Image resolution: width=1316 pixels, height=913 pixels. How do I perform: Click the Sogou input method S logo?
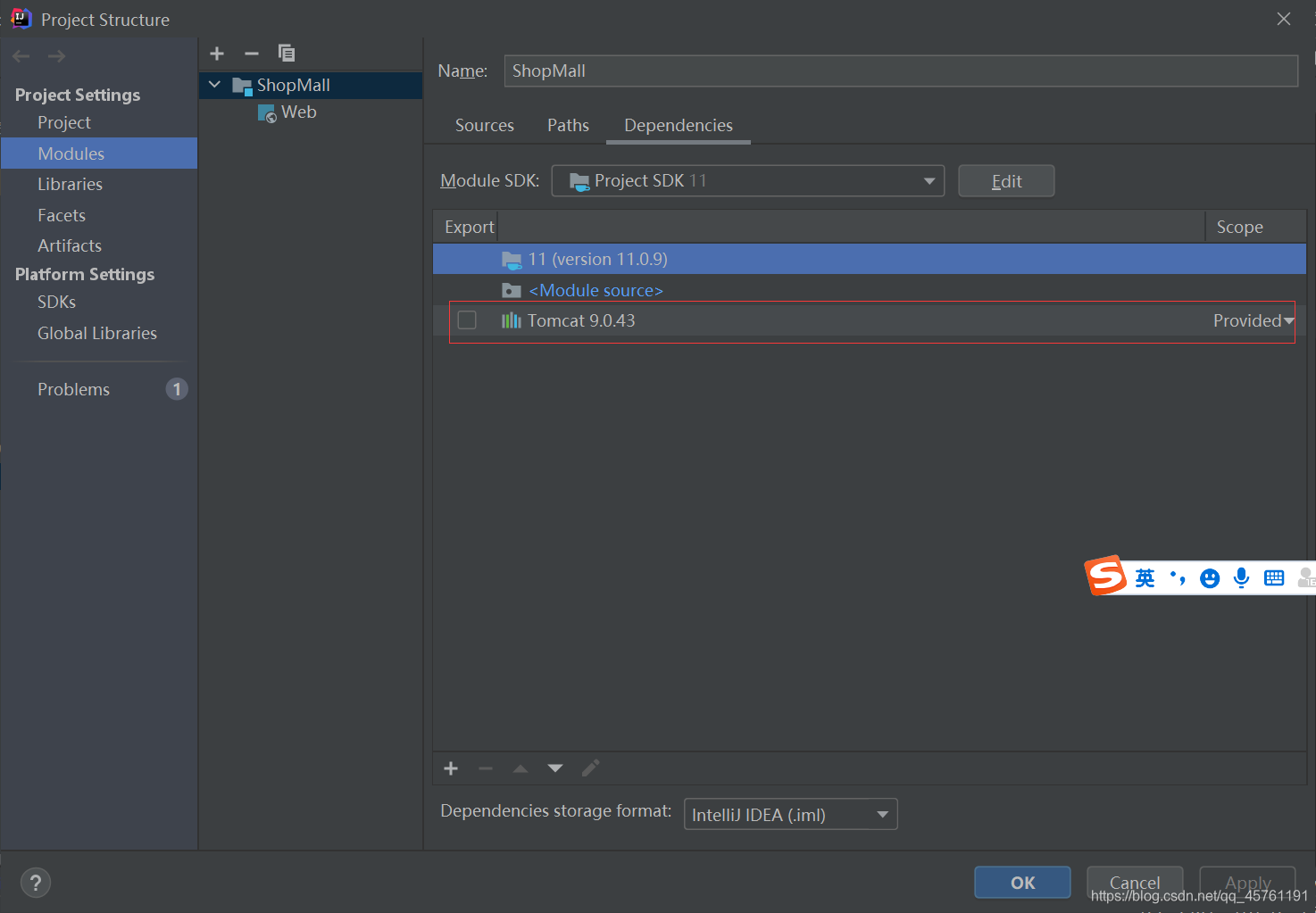click(x=1105, y=576)
